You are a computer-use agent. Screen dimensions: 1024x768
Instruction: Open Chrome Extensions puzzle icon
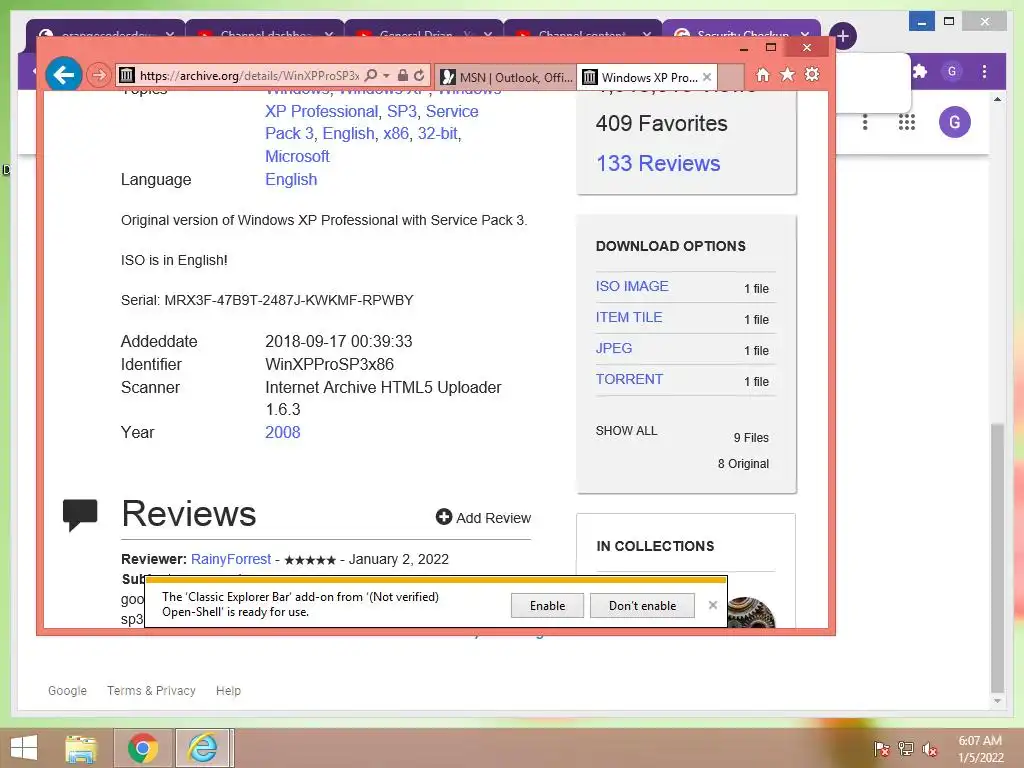tap(920, 71)
